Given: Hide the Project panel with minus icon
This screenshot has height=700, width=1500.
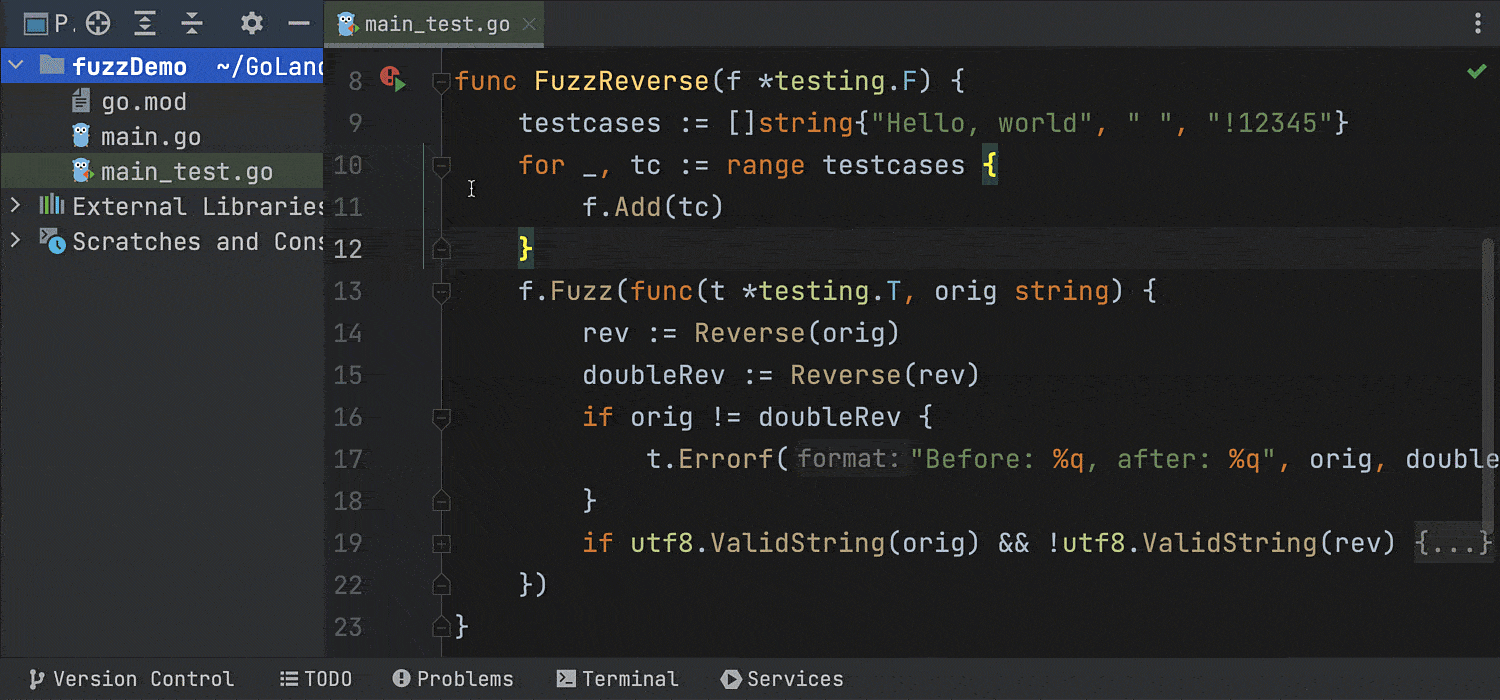Looking at the screenshot, I should click(x=298, y=23).
